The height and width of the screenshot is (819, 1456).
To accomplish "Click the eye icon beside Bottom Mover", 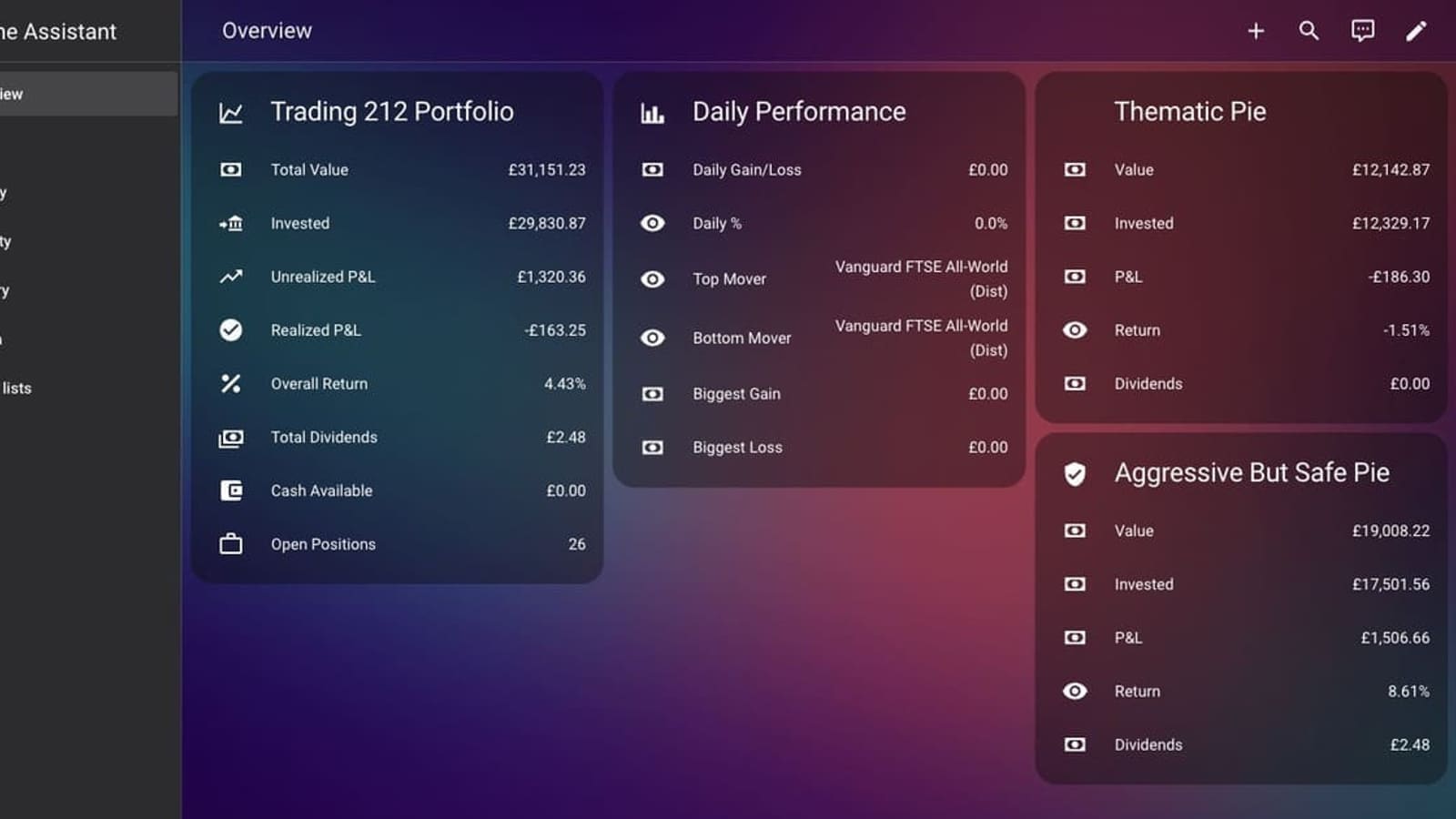I will [652, 338].
